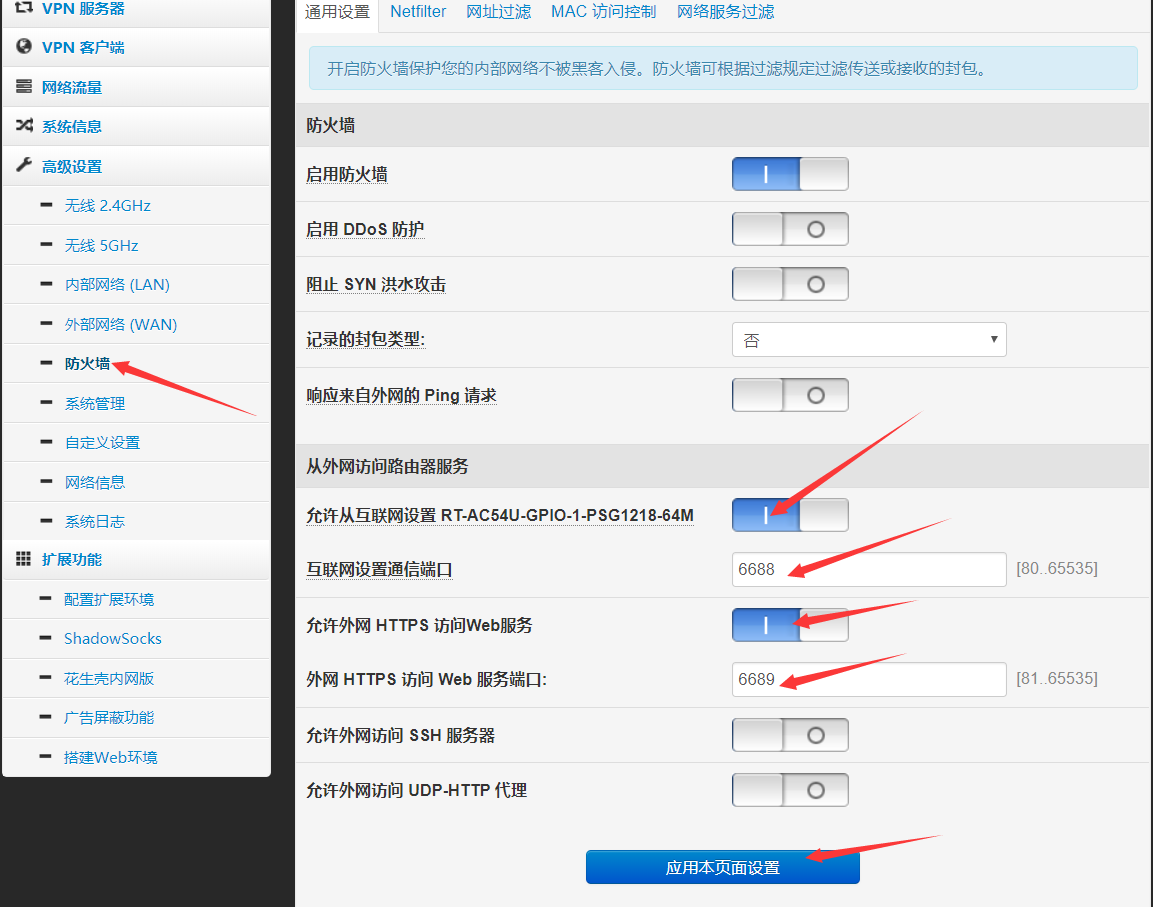Open 搭建Web环境 page
The image size is (1153, 907).
point(110,757)
